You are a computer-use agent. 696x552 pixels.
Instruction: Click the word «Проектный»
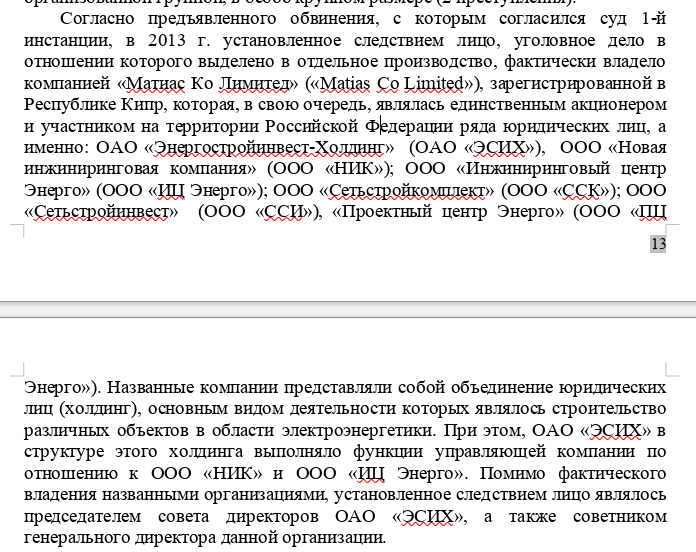point(386,212)
